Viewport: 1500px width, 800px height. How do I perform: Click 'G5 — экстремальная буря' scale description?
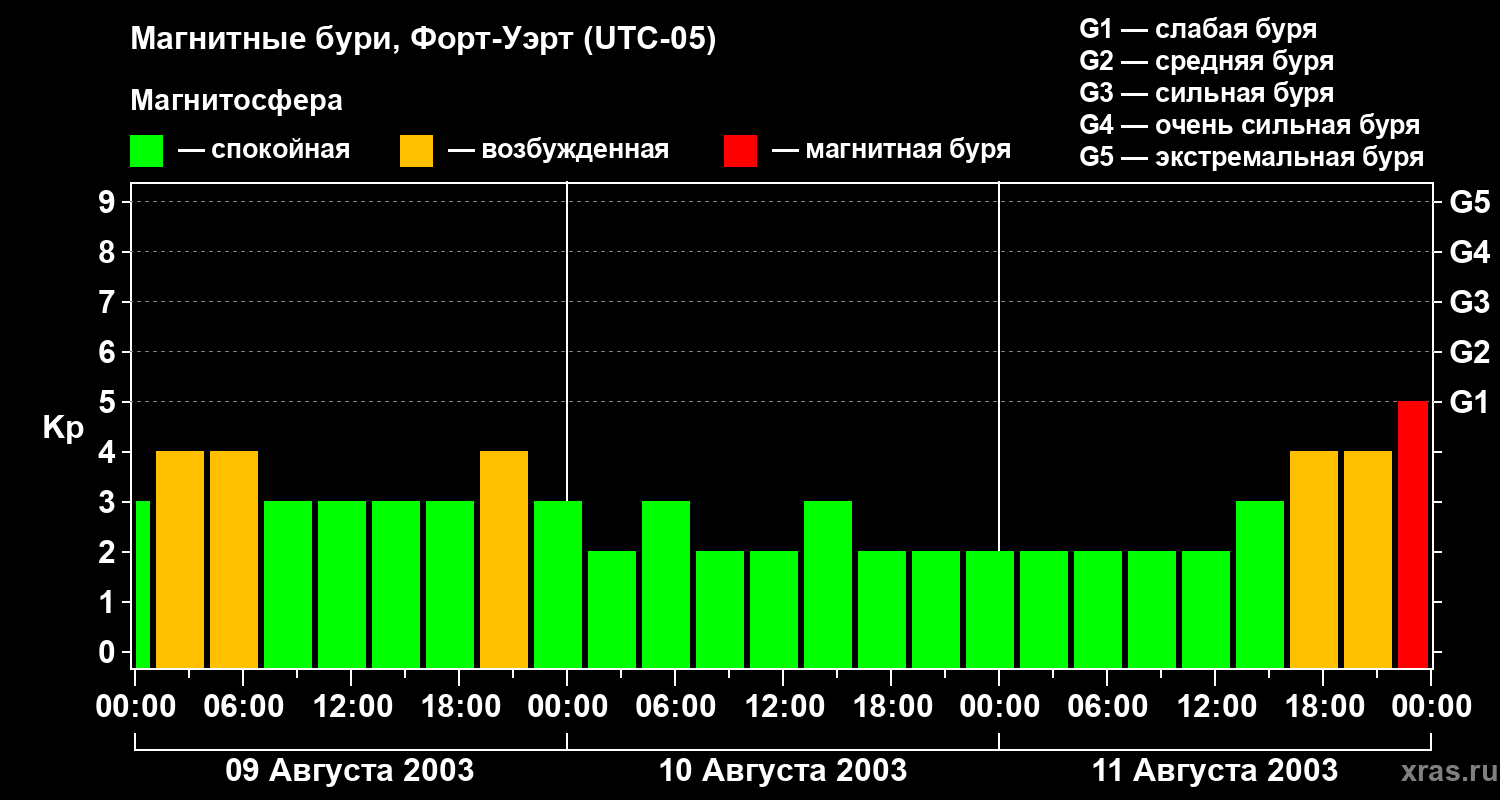pos(1252,157)
